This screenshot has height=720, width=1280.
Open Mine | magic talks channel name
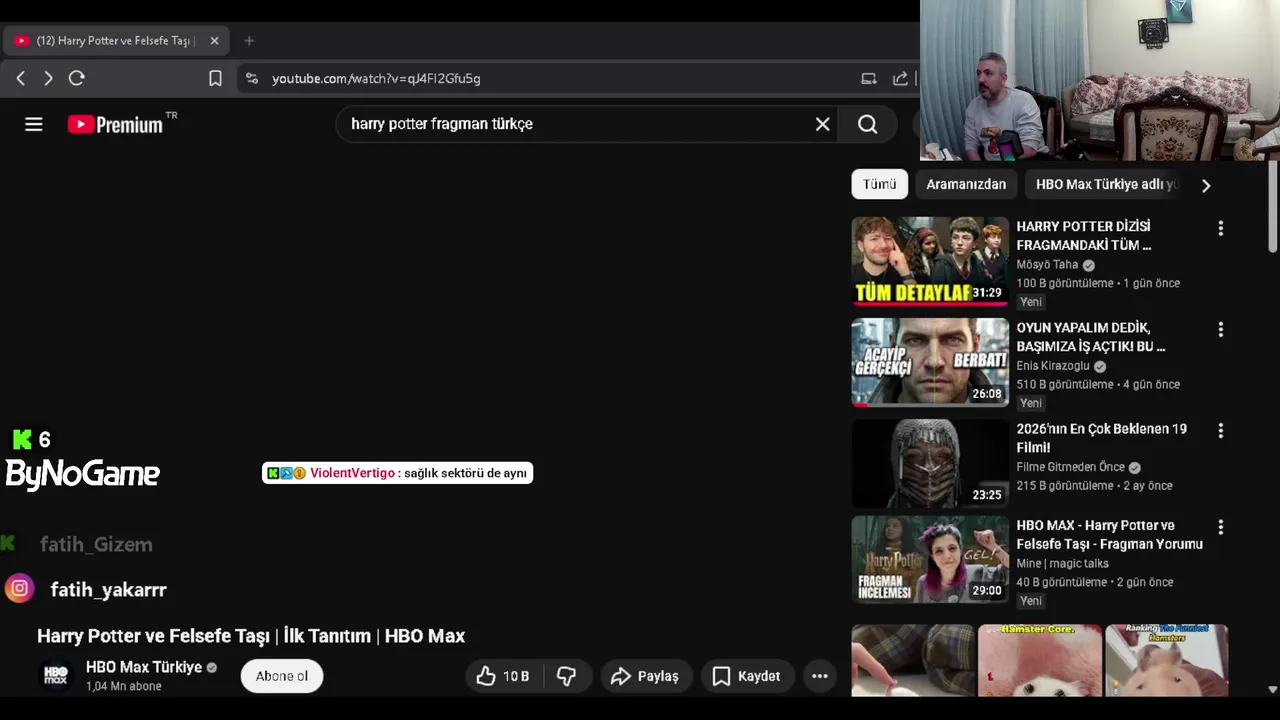pos(1062,564)
